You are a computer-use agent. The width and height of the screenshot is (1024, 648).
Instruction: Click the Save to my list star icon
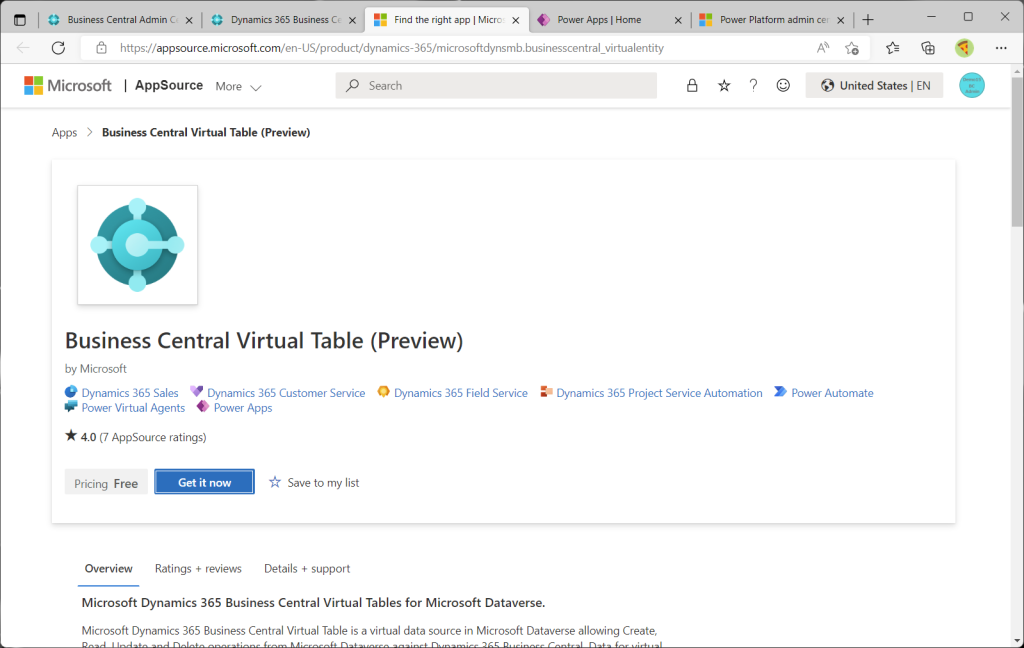(275, 482)
